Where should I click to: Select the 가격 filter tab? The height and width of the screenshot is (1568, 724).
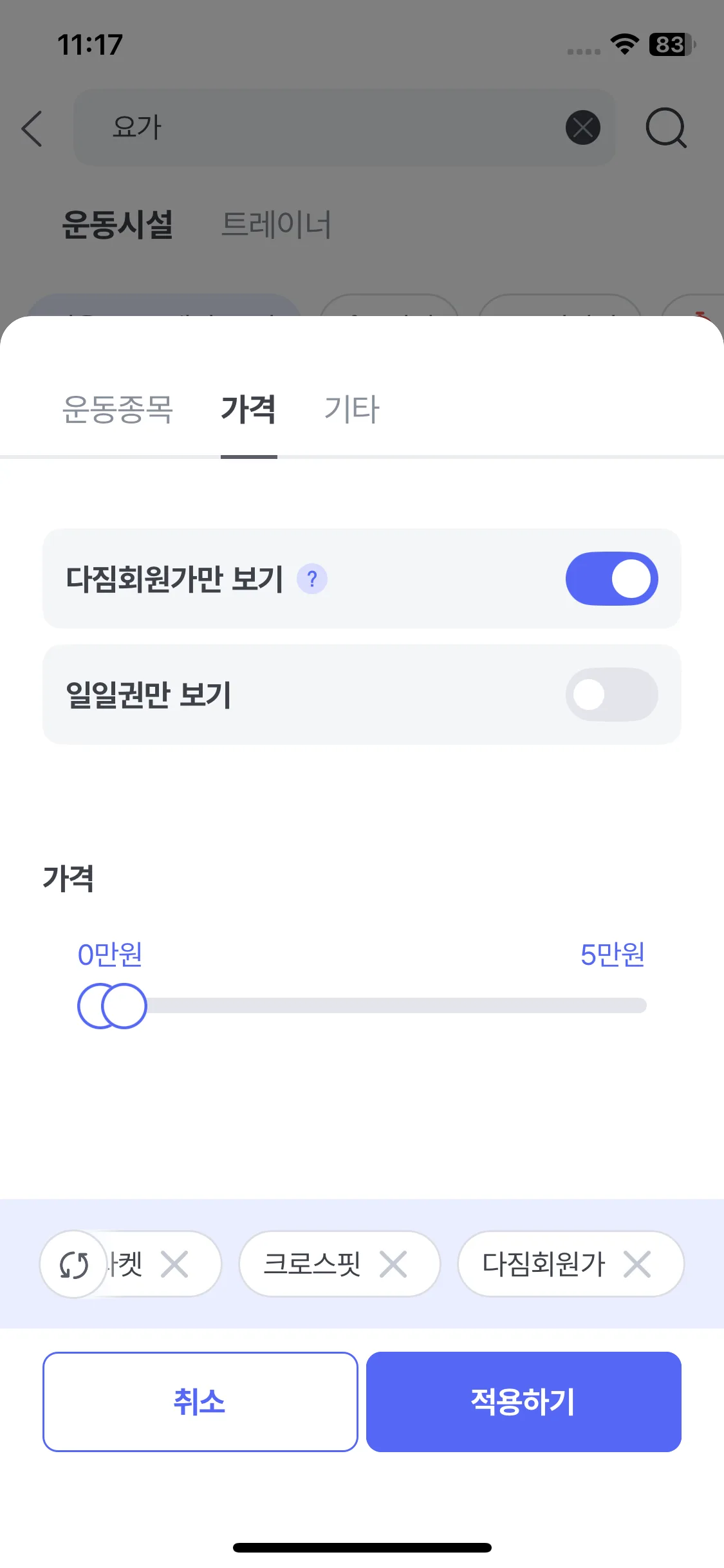(x=248, y=409)
